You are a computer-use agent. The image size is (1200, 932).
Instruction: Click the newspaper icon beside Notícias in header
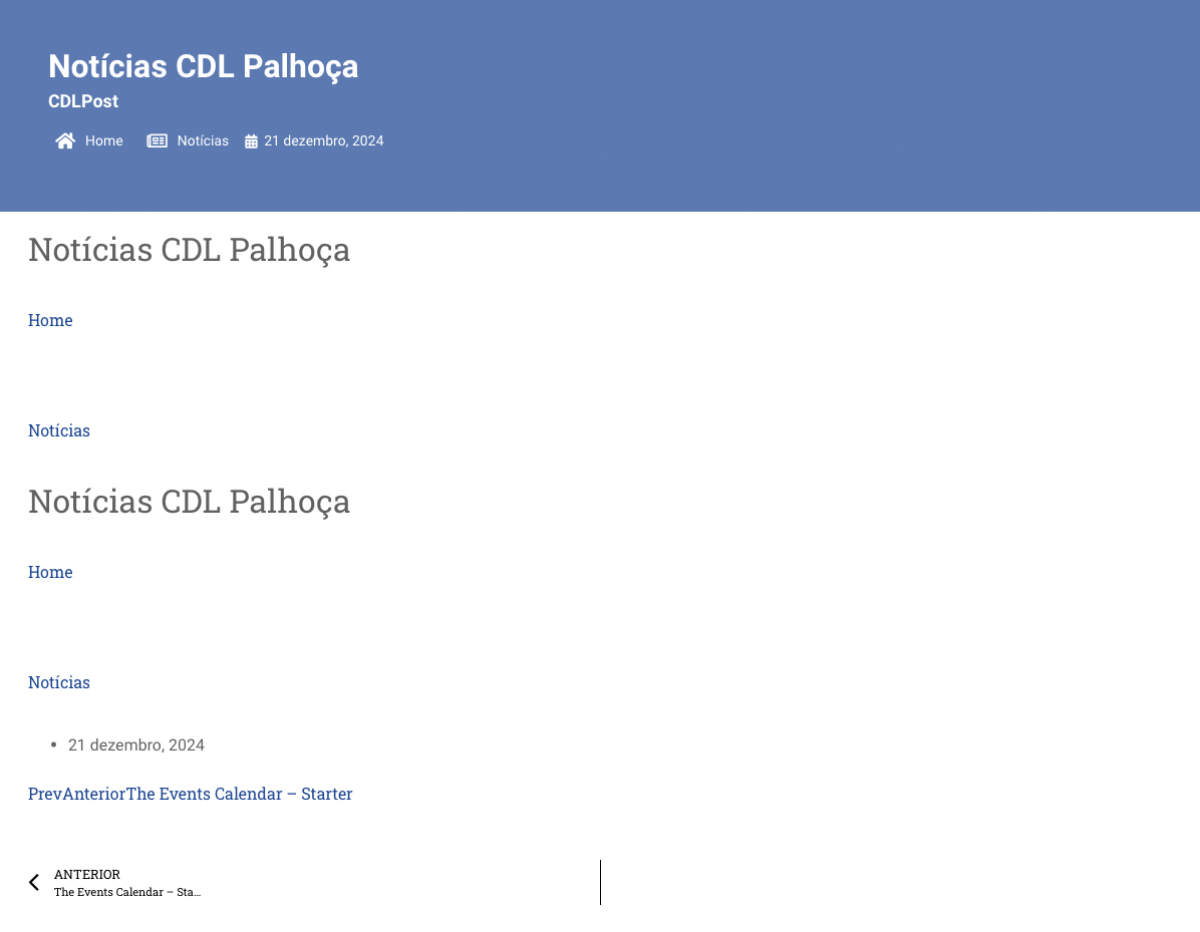tap(157, 141)
